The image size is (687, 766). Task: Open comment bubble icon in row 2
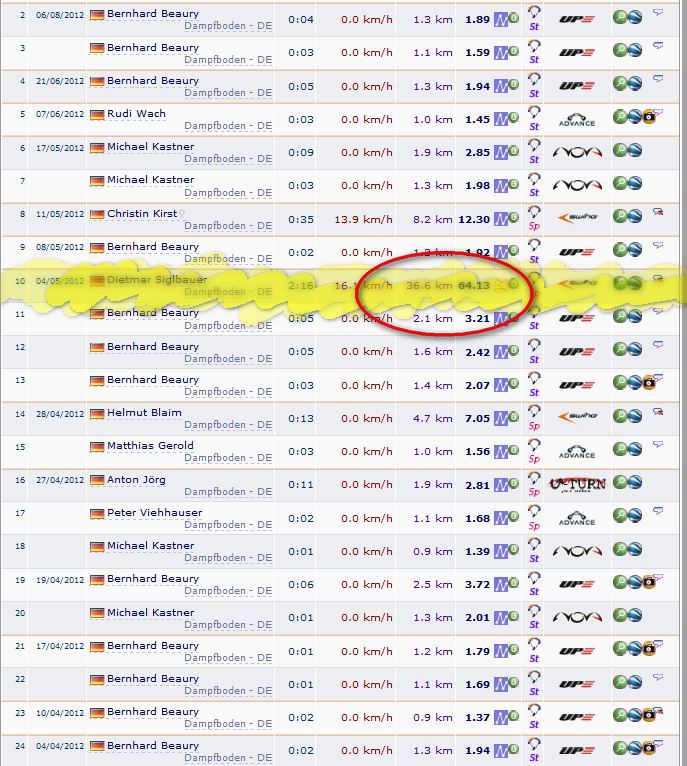pos(658,12)
